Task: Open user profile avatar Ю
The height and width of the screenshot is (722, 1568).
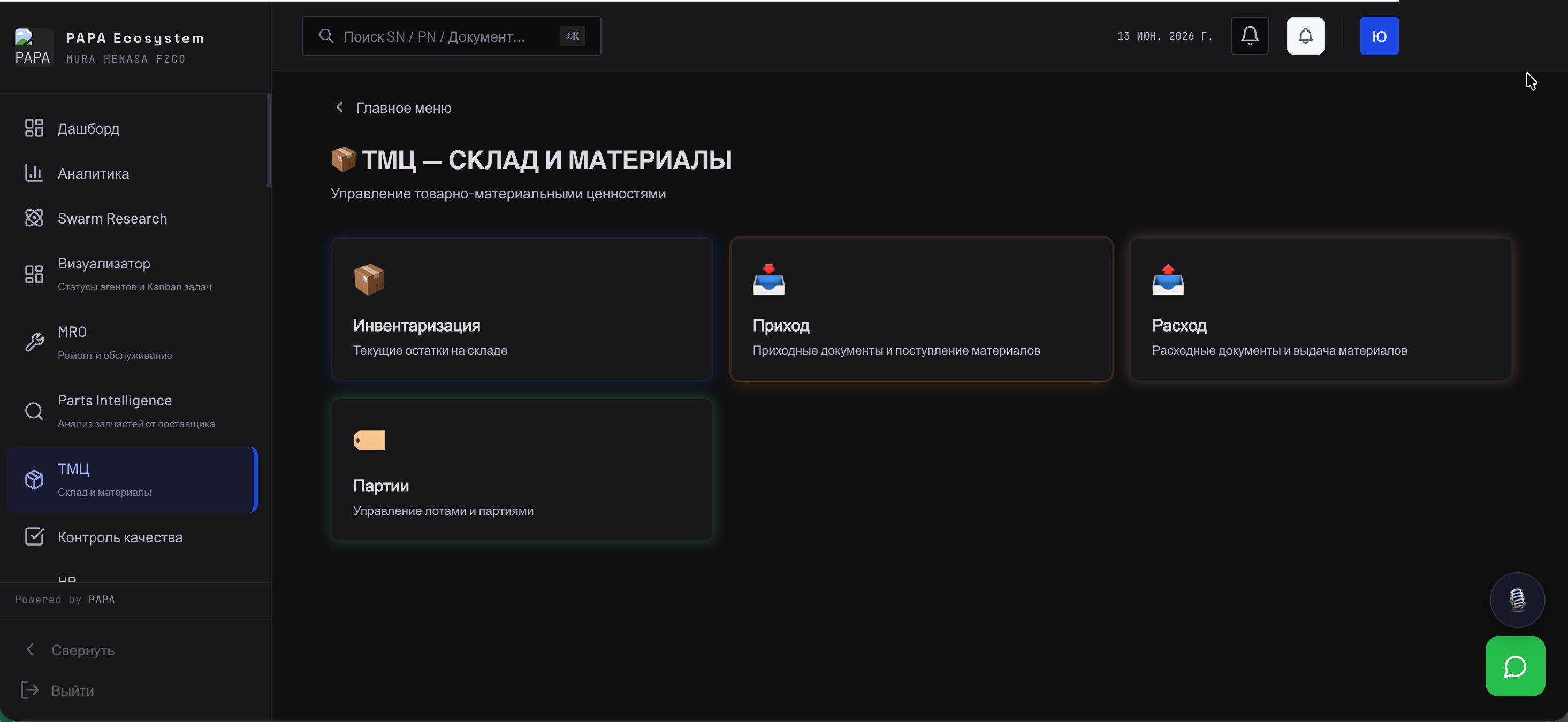Action: tap(1379, 36)
